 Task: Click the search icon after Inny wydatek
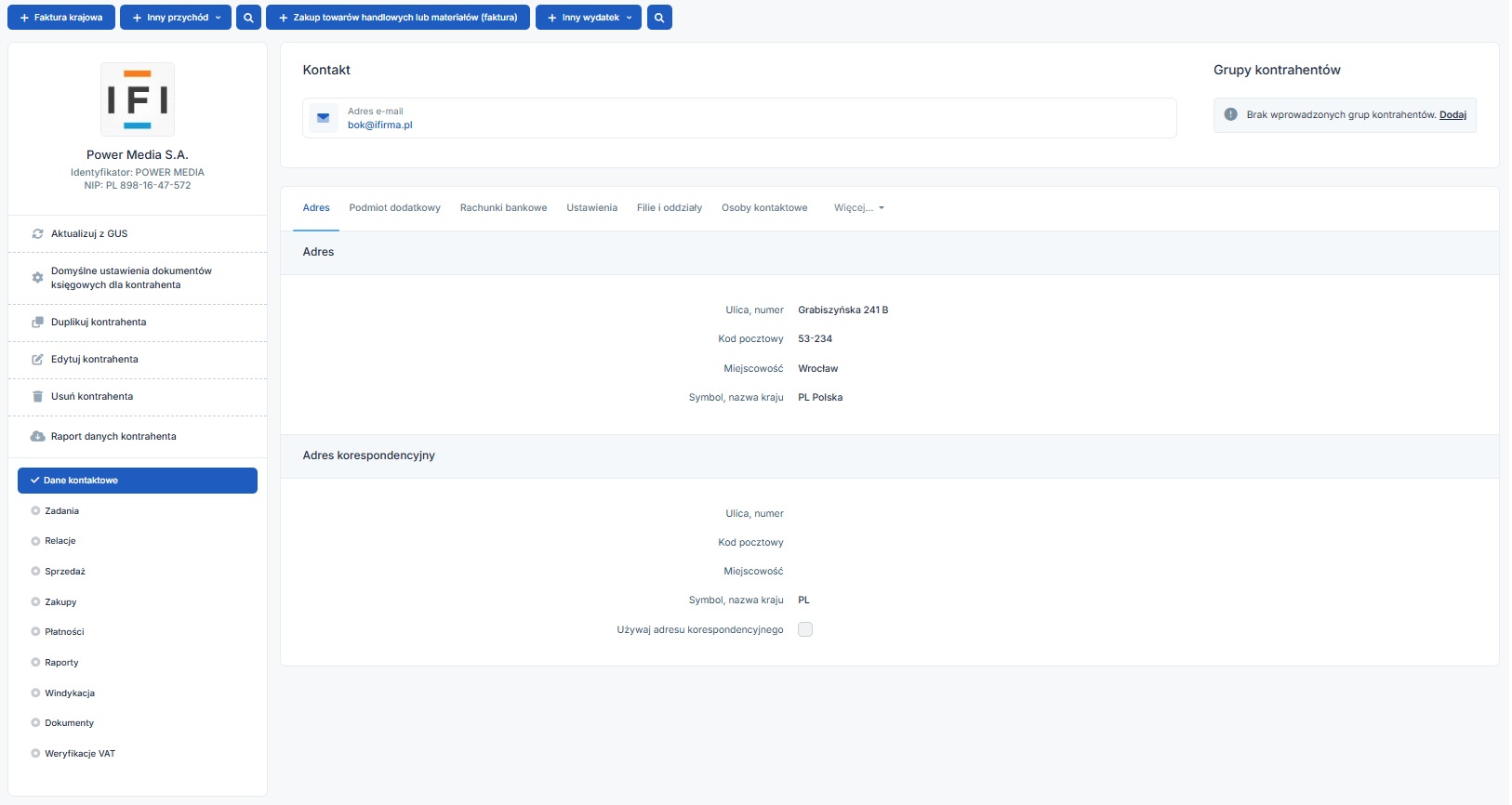(x=659, y=18)
